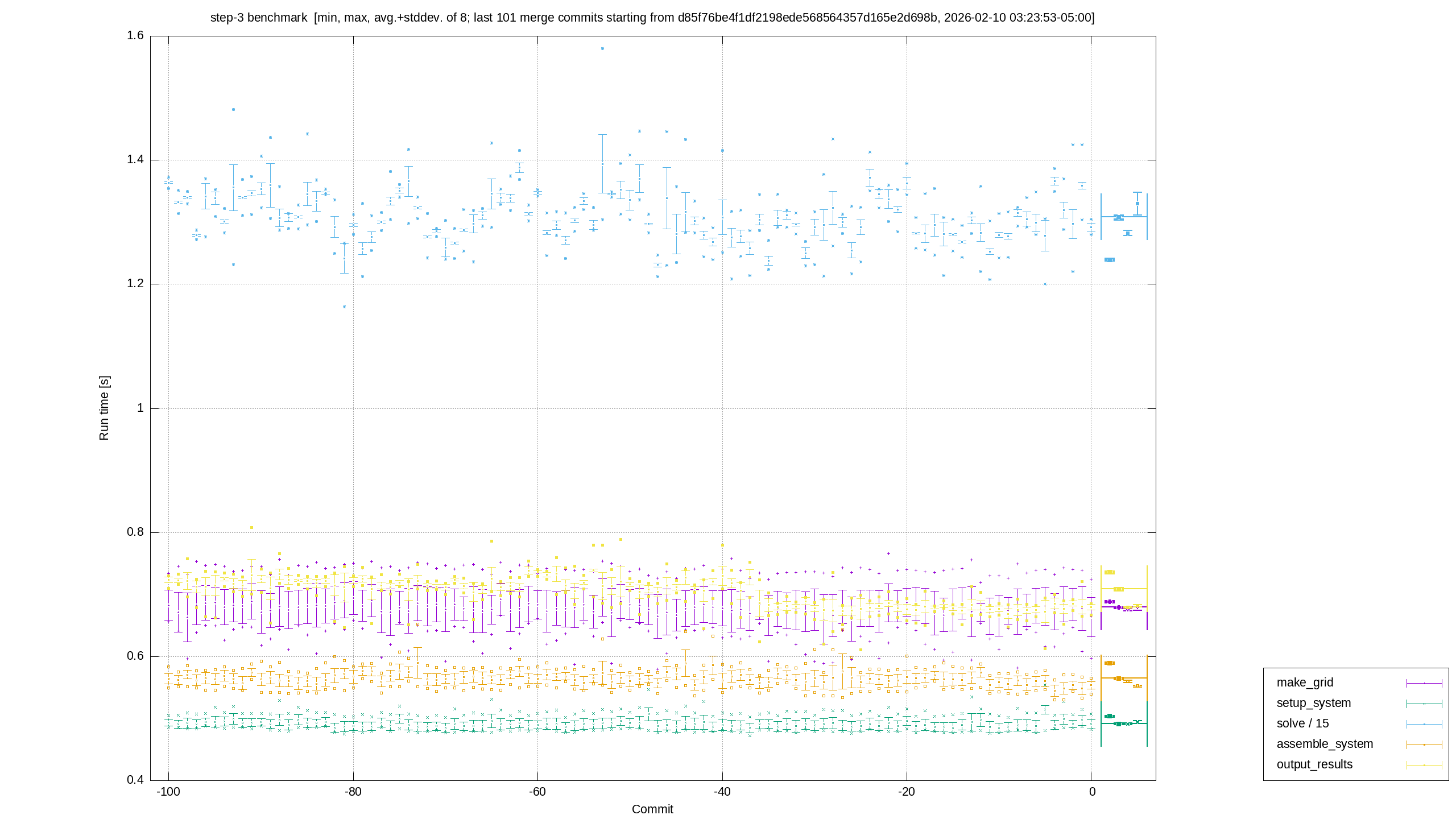This screenshot has height=819, width=1456.
Task: Click the Run time [s] axis label
Action: [x=104, y=408]
